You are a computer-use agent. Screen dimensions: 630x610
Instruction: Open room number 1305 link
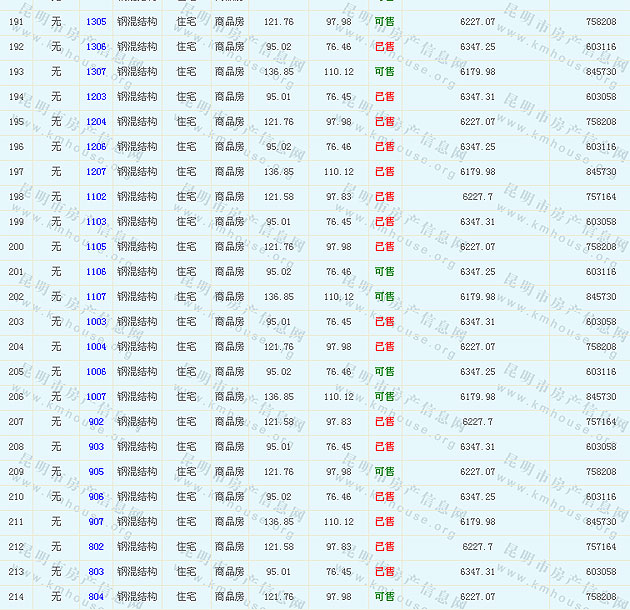[96, 22]
